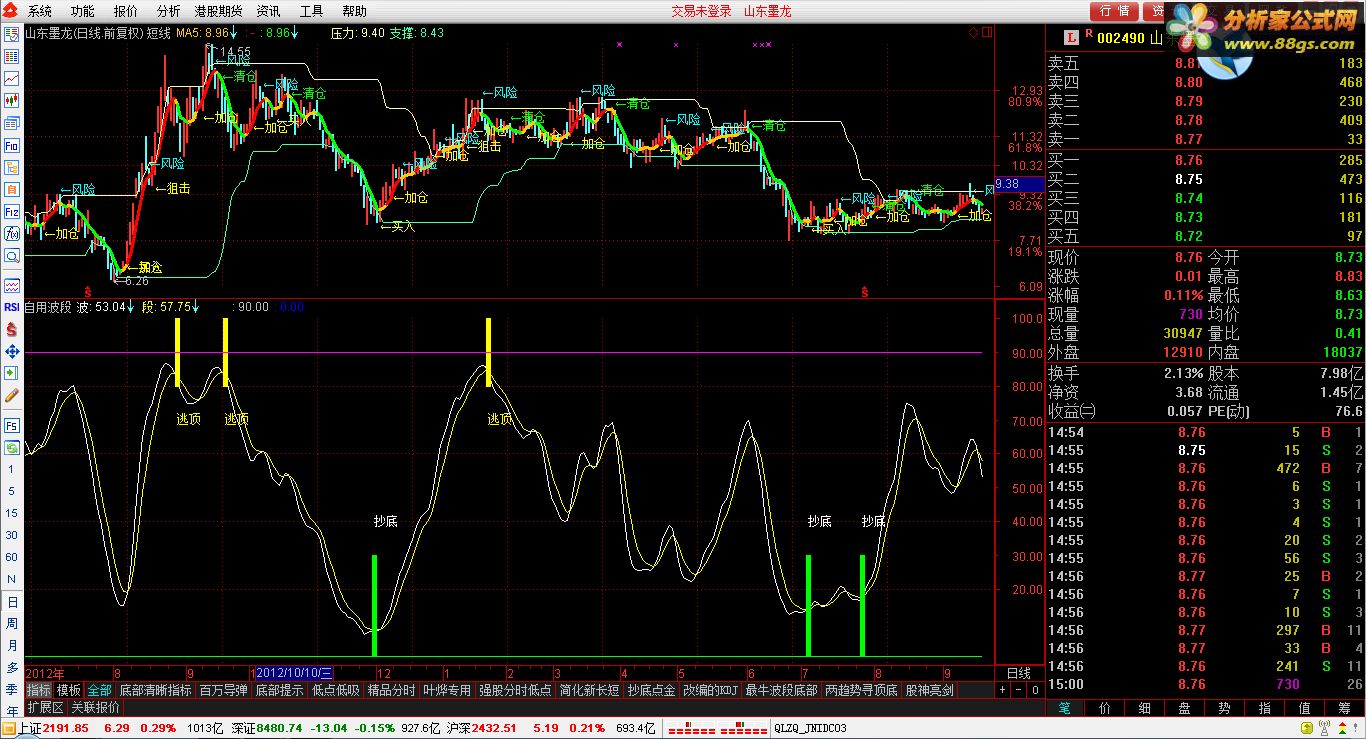Select the 全部 tab below chart
This screenshot has height=739, width=1366.
point(100,690)
